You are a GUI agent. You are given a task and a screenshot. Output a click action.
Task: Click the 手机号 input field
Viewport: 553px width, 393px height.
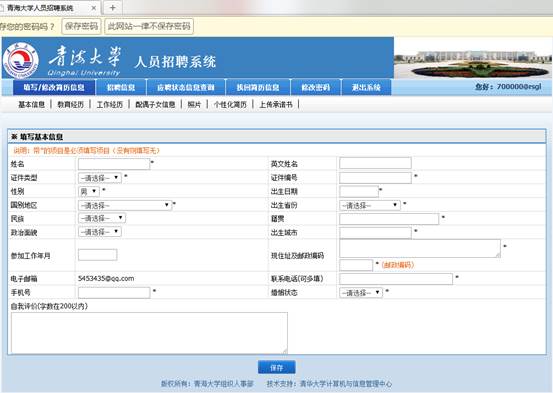tap(114, 292)
